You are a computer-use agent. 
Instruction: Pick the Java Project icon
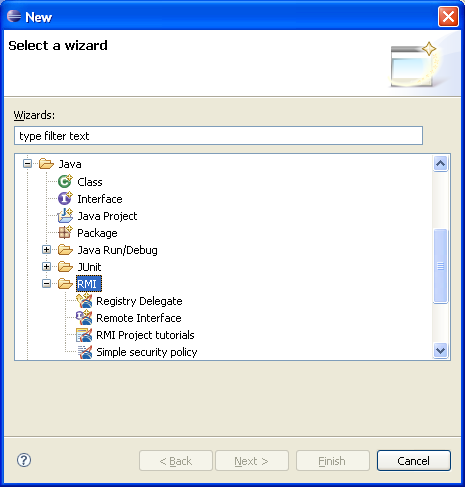pos(65,216)
